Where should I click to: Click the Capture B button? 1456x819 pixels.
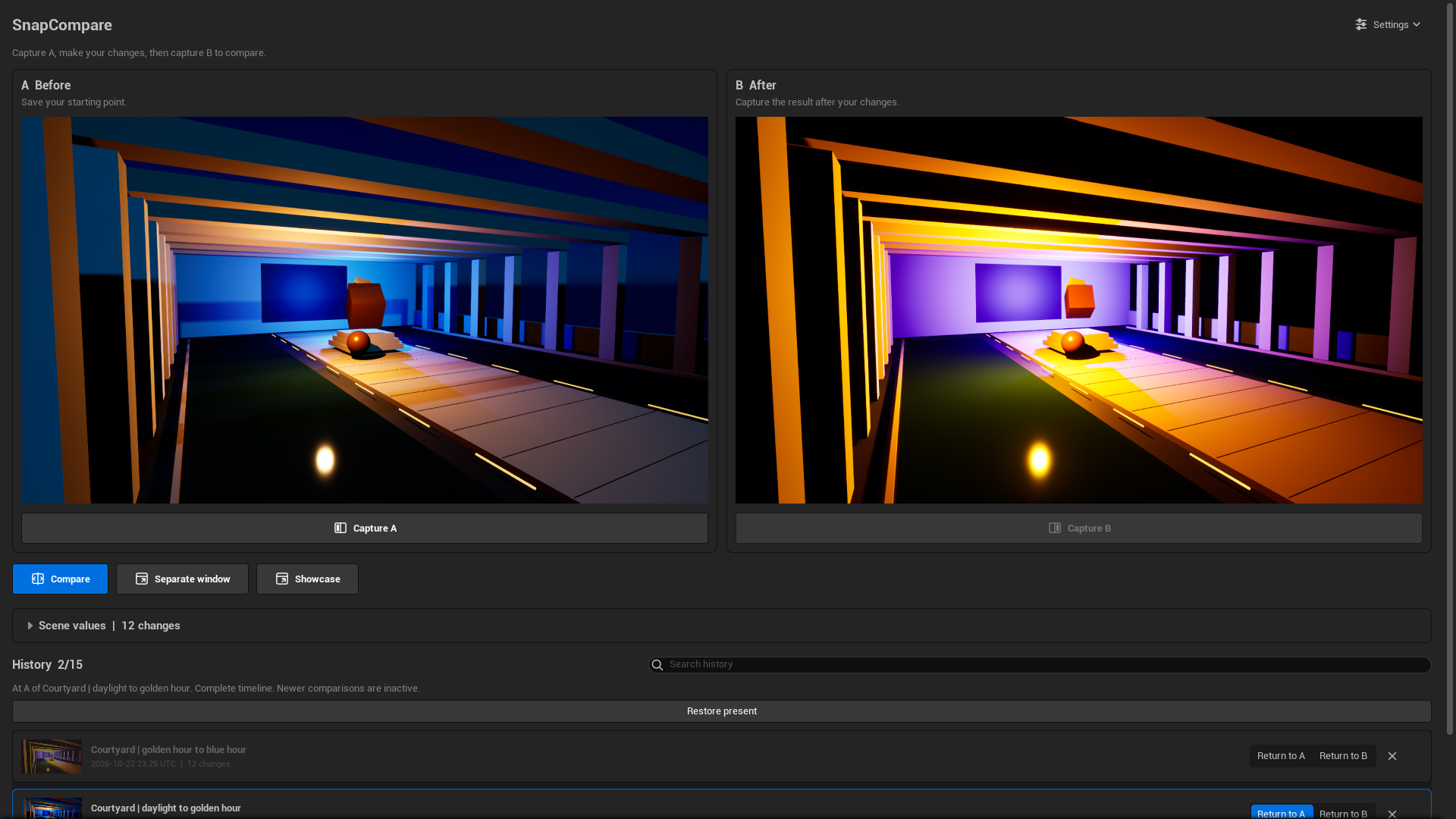[1078, 528]
